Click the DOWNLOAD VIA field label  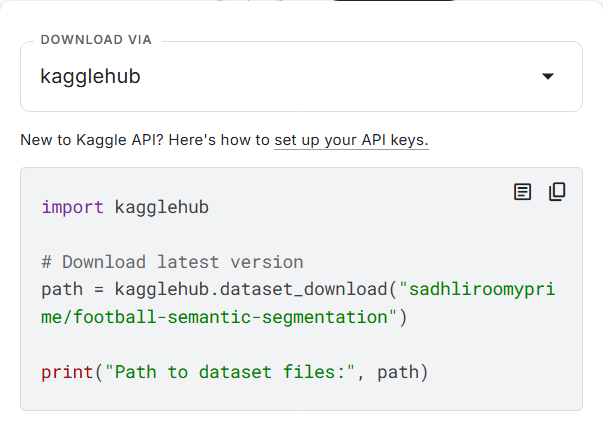pyautogui.click(x=98, y=41)
